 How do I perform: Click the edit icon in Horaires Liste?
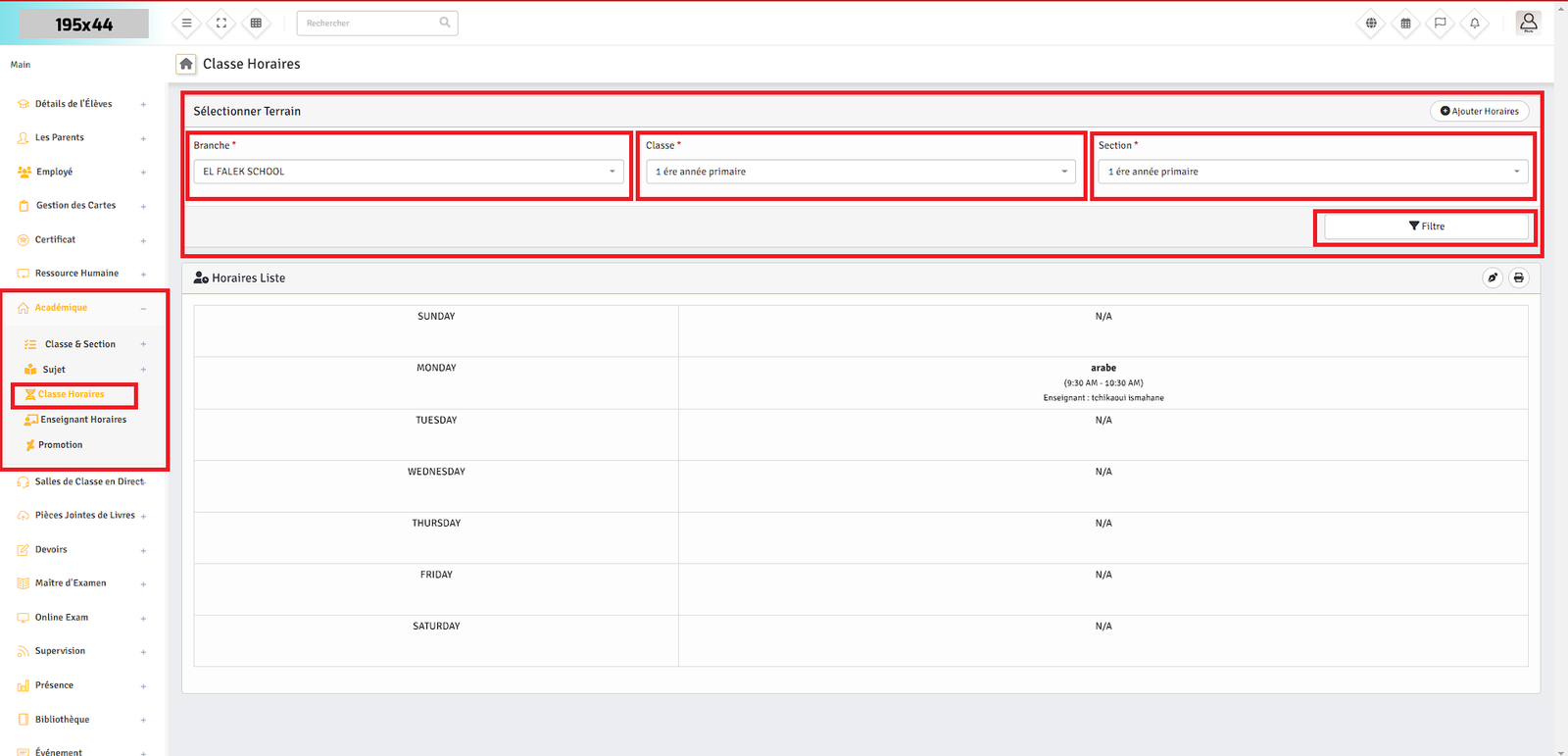pos(1492,277)
